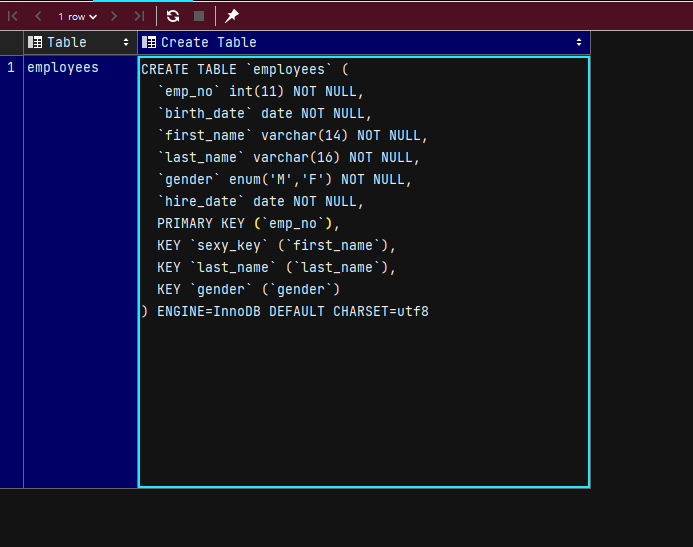Click the `last_name` varchar(16) line
The height and width of the screenshot is (547, 693).
coord(289,157)
